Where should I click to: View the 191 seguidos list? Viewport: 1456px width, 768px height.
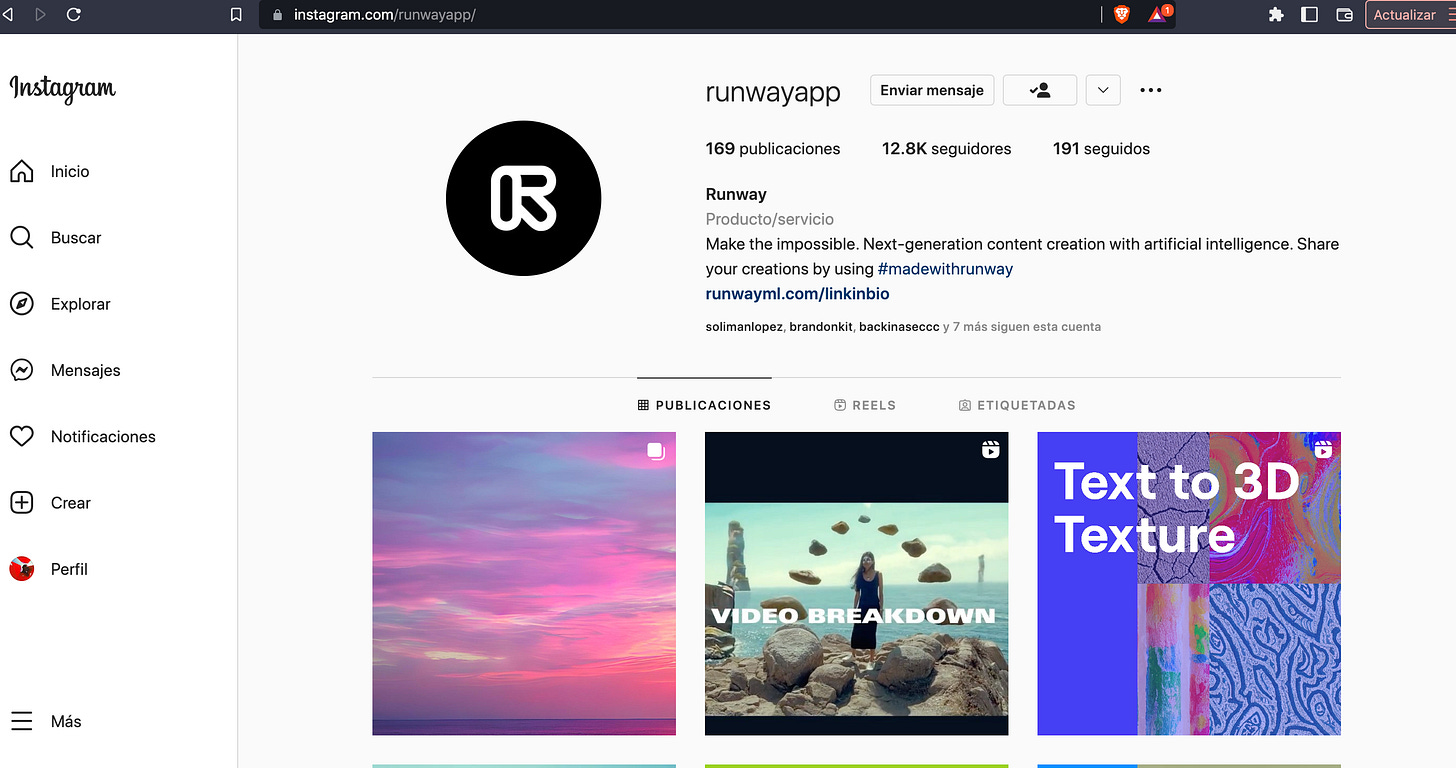[x=1101, y=149]
